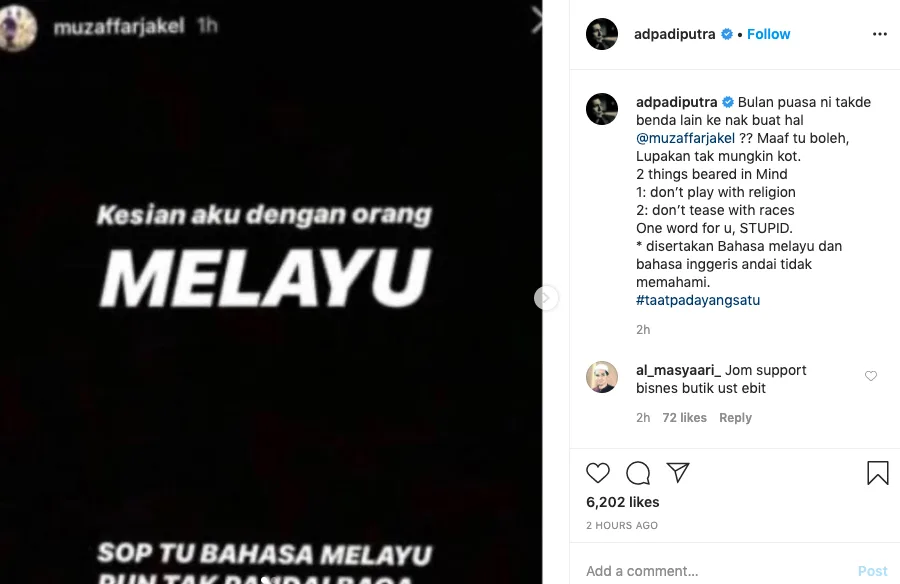The image size is (900, 584).
Task: Open comments via speech bubble icon
Action: point(638,473)
